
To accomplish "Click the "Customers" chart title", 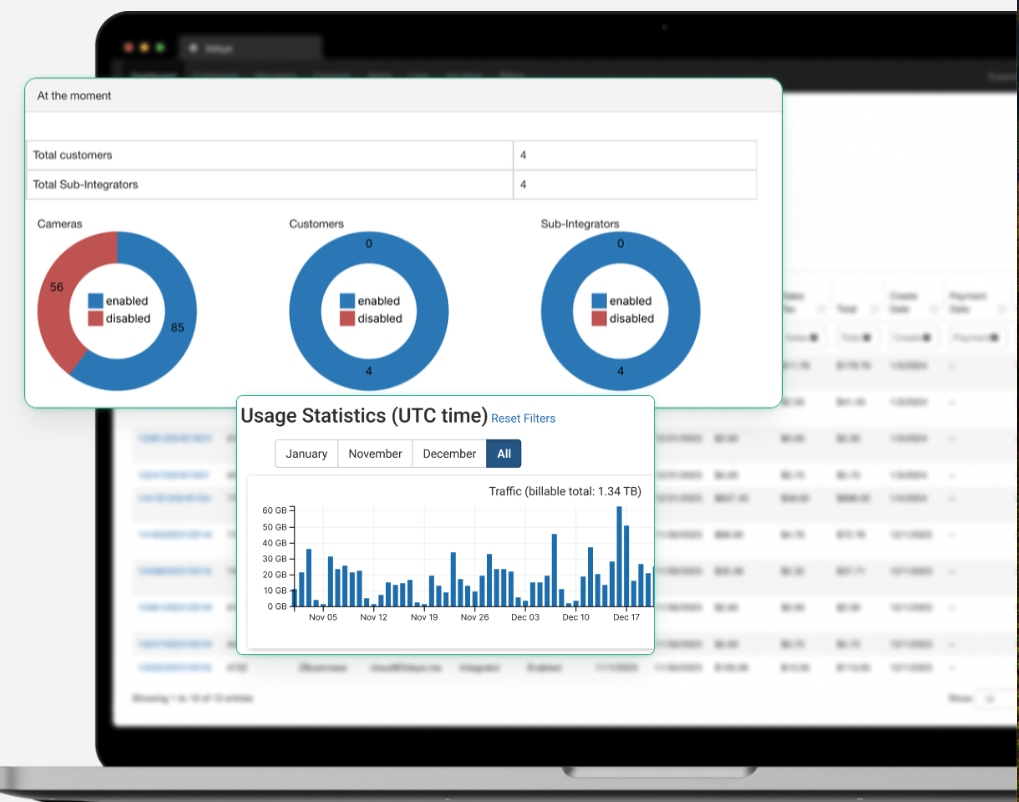I will click(x=316, y=224).
